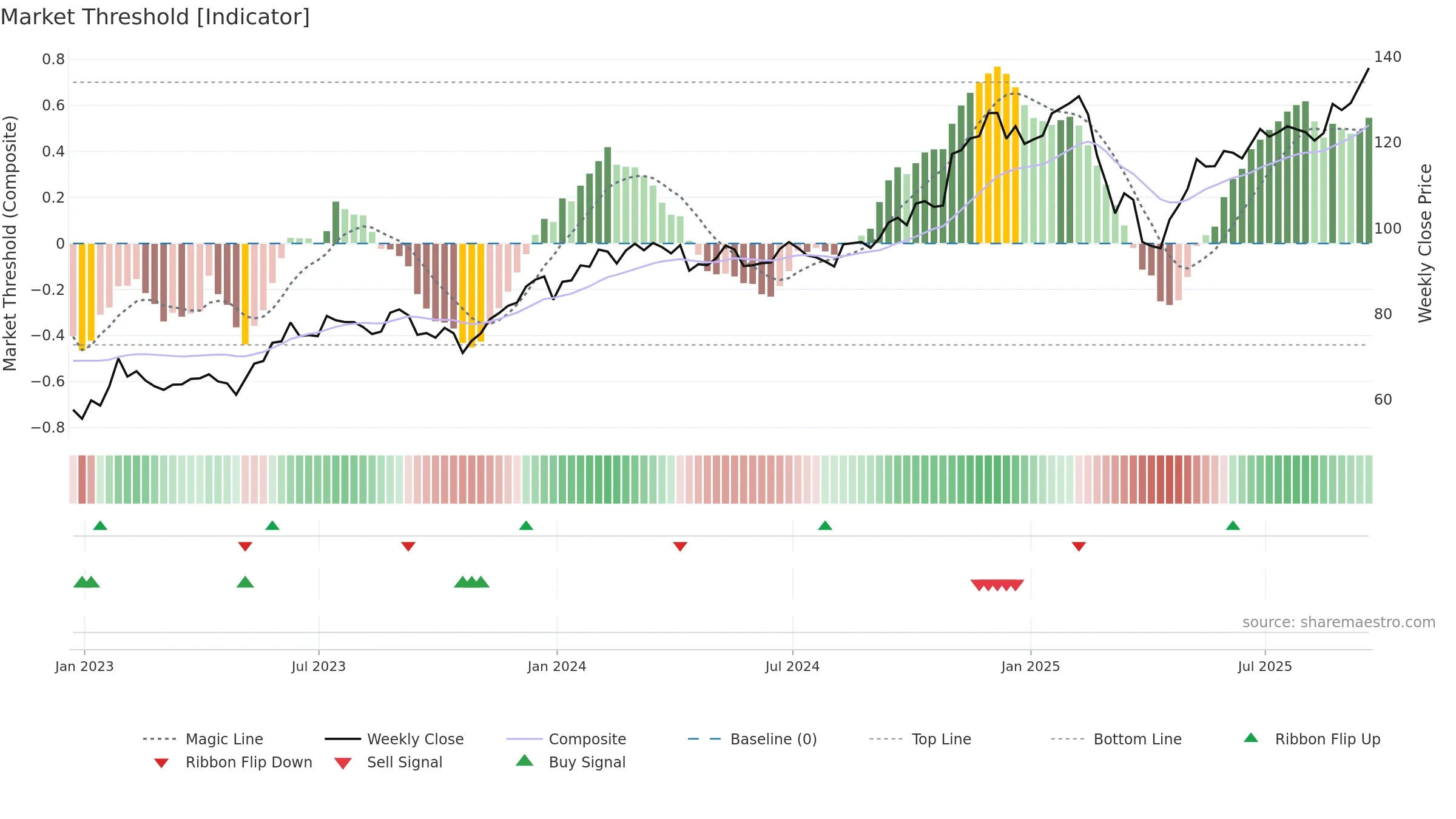Click the Market Threshold (Composite) axis title
This screenshot has height=819, width=1456.
click(10, 243)
